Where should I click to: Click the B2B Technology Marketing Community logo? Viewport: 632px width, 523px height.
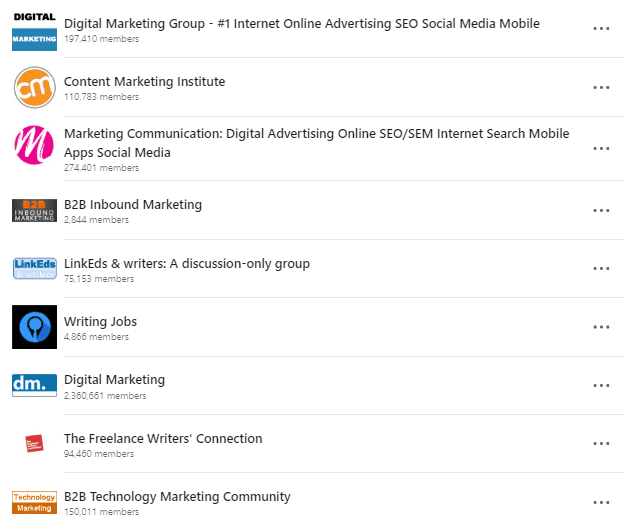34,501
